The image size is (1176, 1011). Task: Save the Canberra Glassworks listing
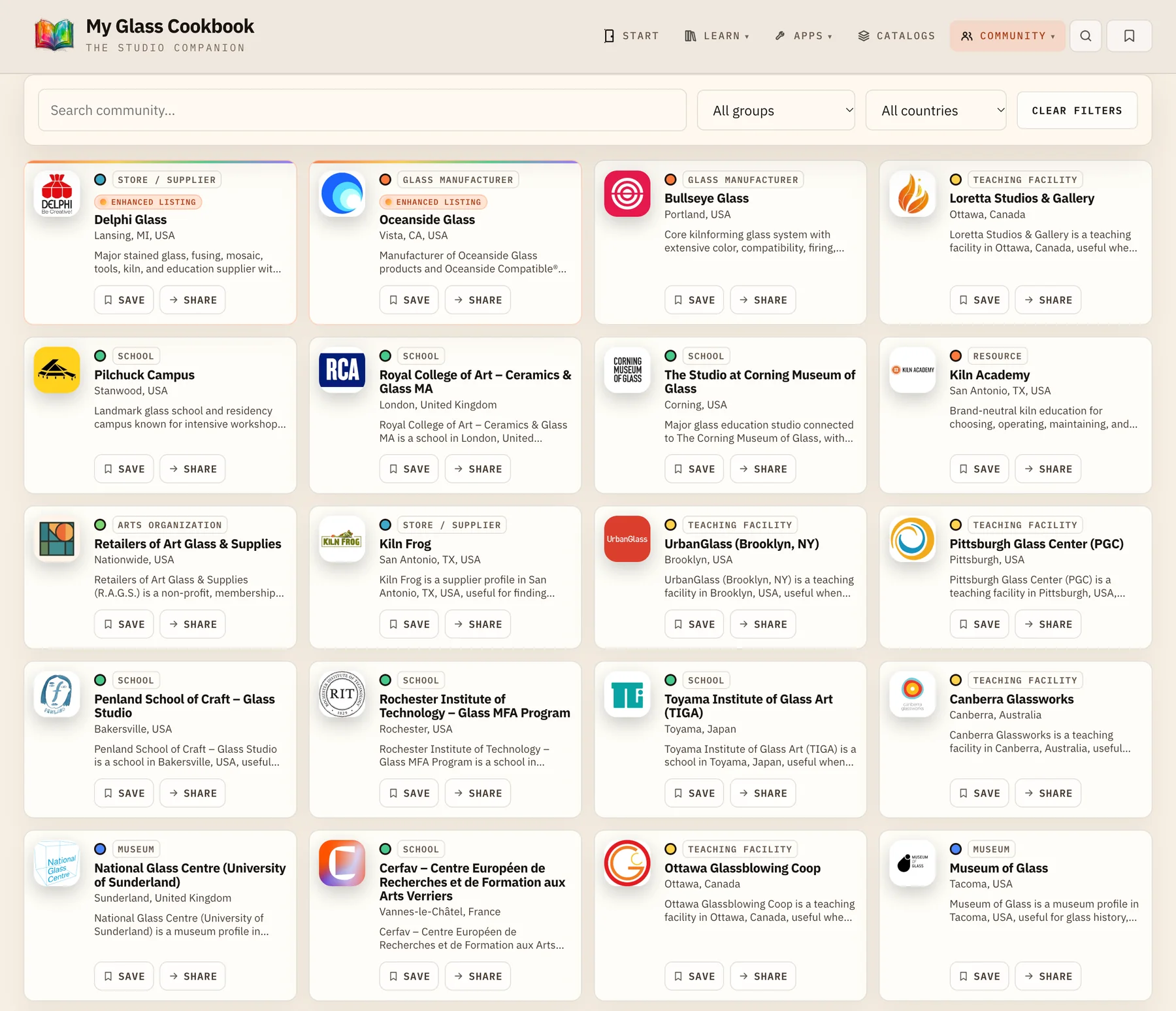point(979,793)
